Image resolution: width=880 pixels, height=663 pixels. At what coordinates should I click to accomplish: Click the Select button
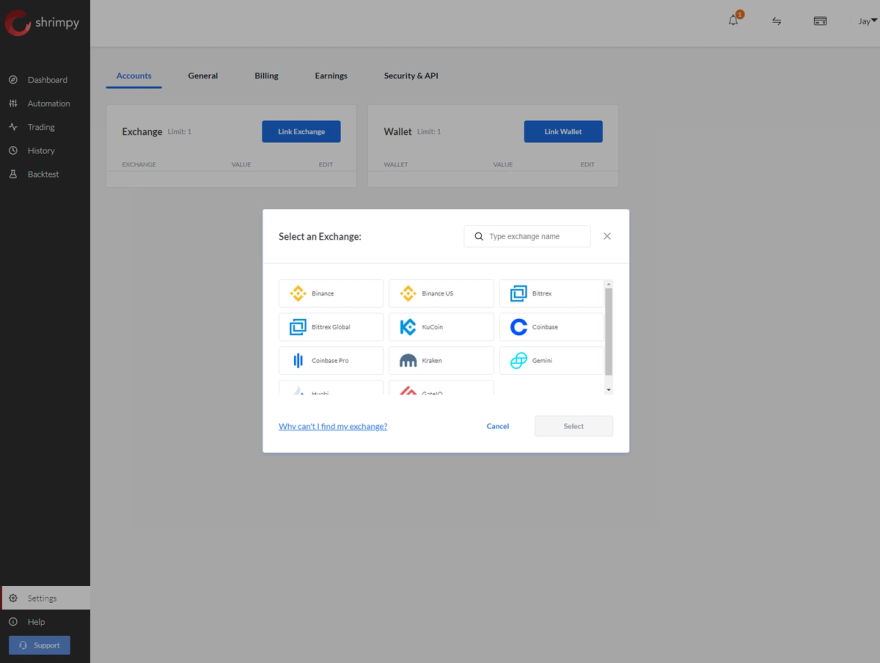point(574,426)
